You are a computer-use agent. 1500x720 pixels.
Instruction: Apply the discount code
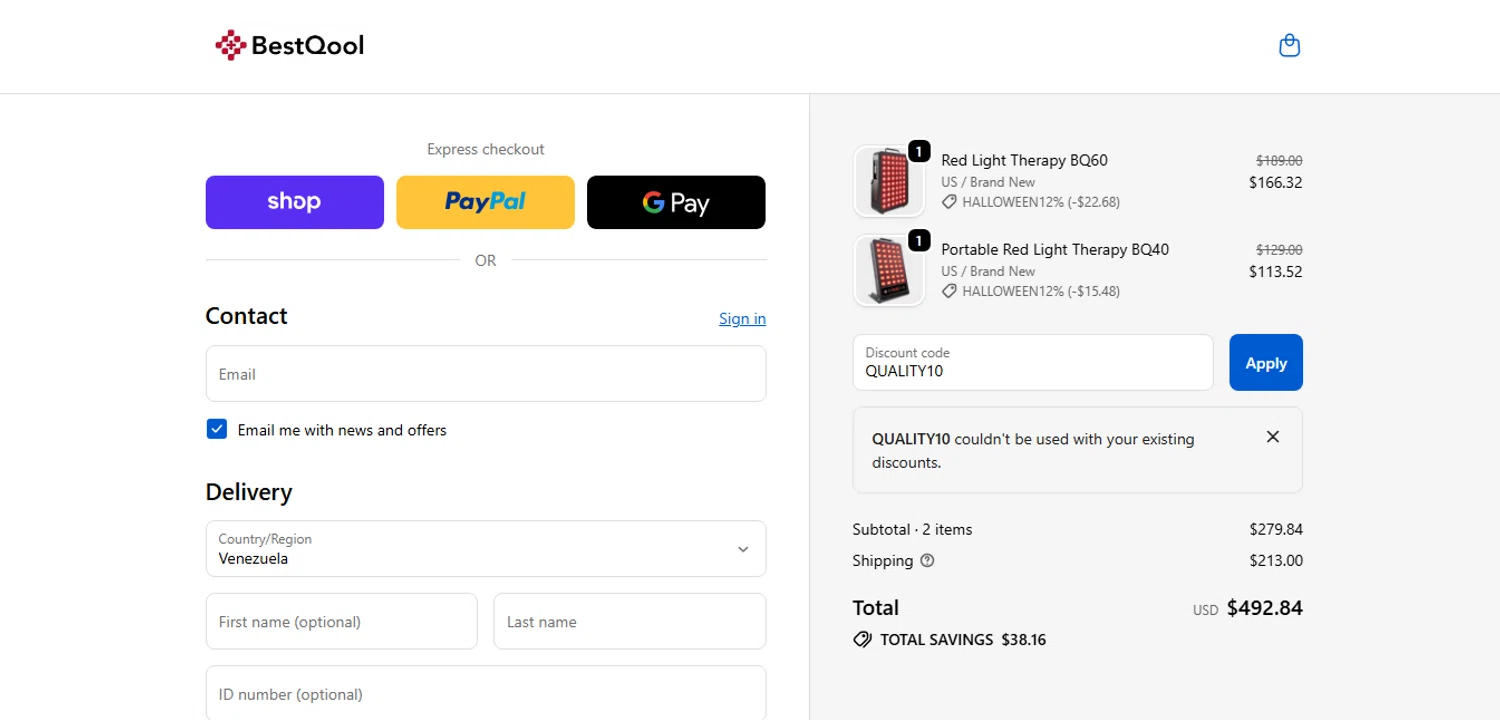coord(1266,363)
